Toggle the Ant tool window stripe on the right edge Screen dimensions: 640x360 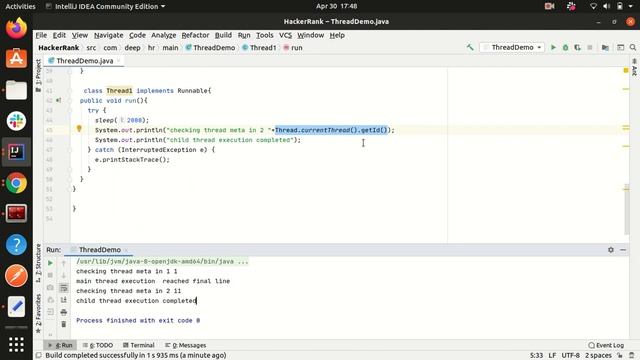coord(634,67)
